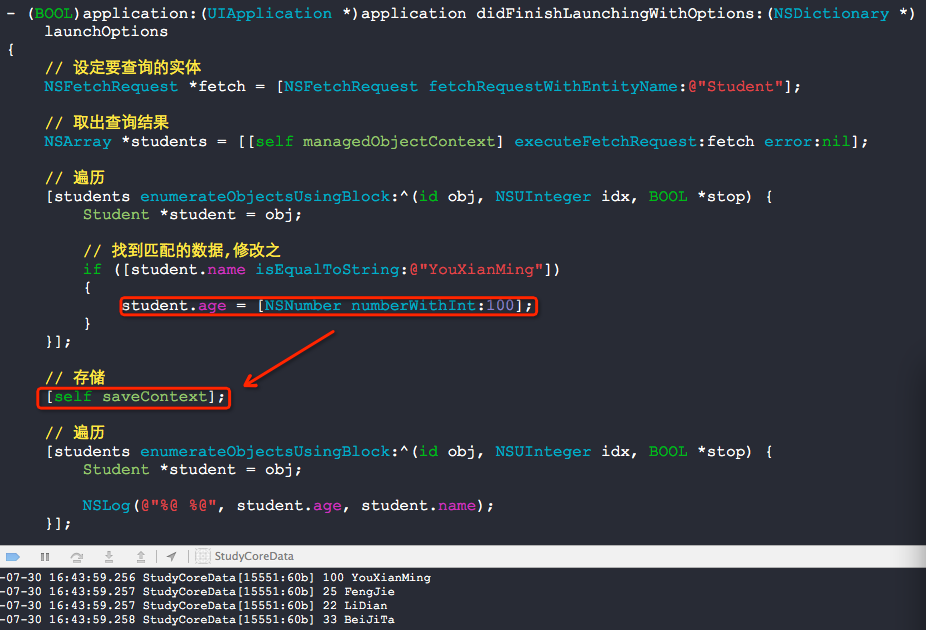Click console log line '100 YouXianMing'
Image resolution: width=926 pixels, height=630 pixels.
(x=376, y=577)
